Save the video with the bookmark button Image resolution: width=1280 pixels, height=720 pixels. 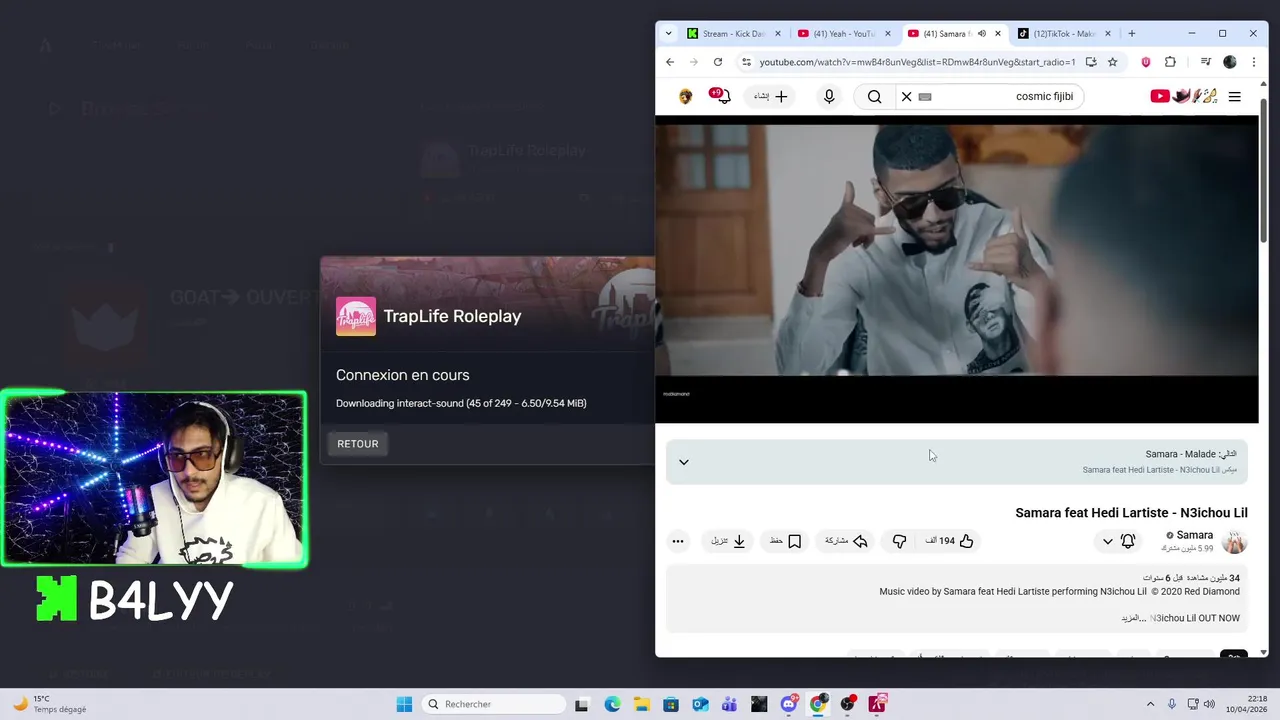786,541
